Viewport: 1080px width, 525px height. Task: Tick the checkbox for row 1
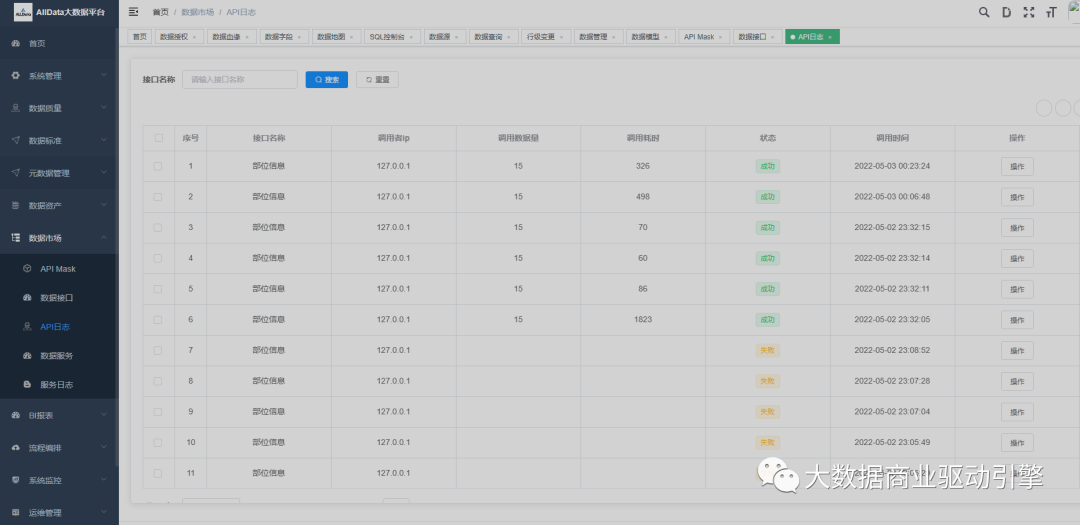tap(158, 166)
